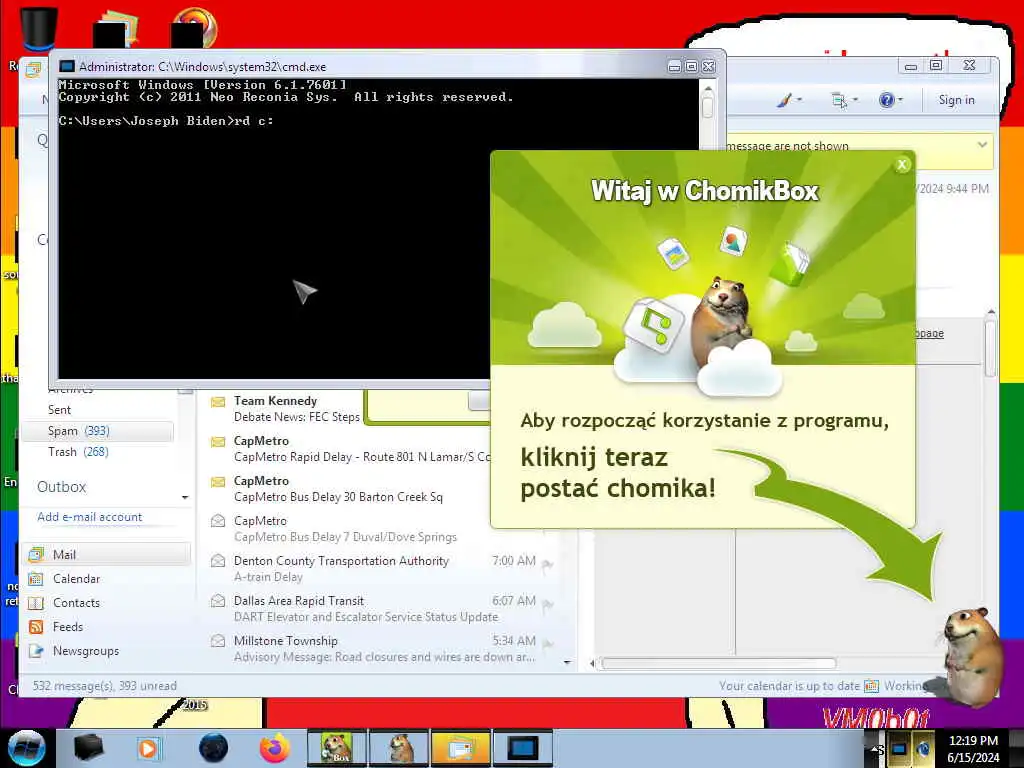Switch to Newsgroups view in sidebar
Viewport: 1024px width, 768px height.
(86, 651)
